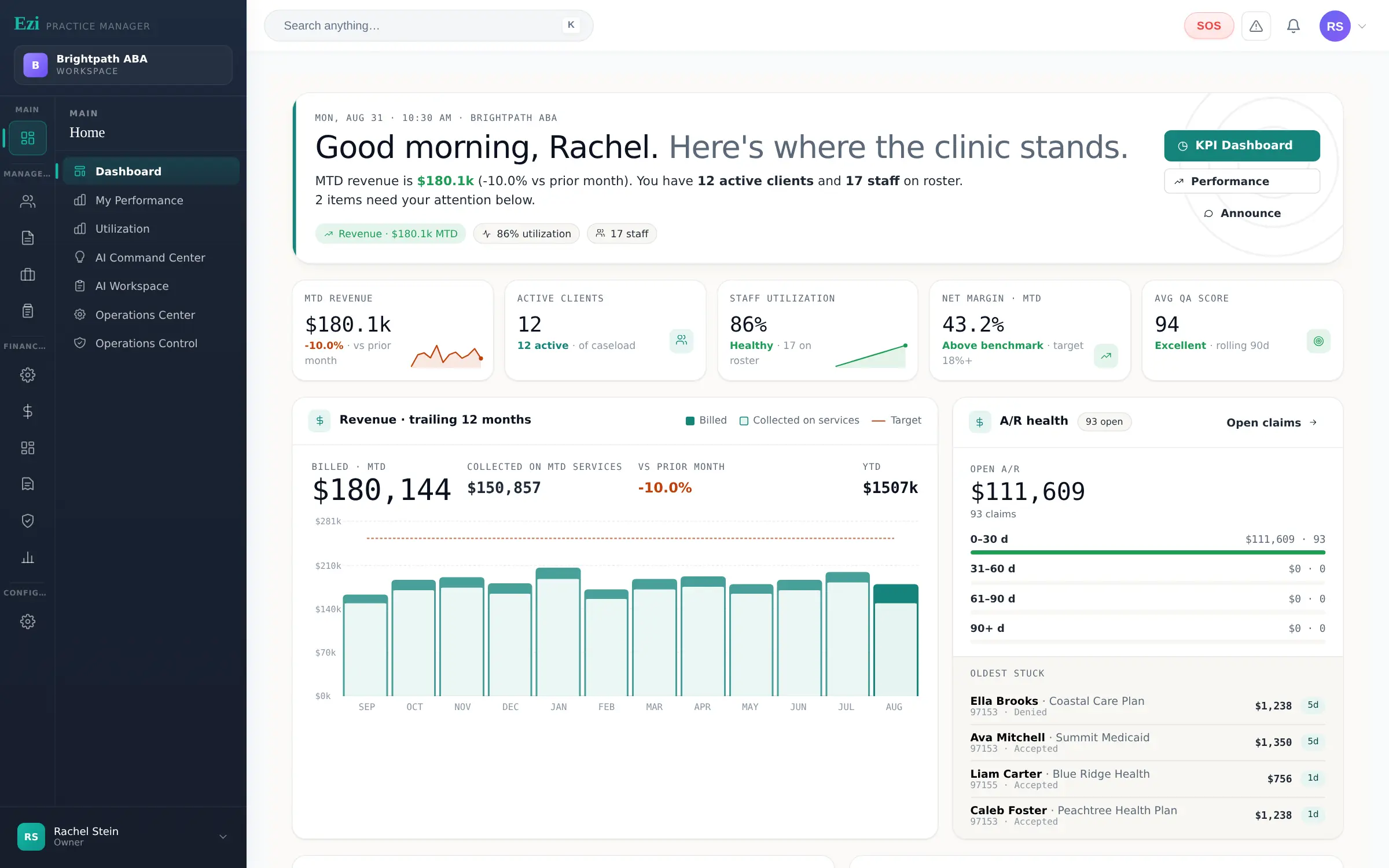
Task: Click the Performance button
Action: click(x=1242, y=181)
